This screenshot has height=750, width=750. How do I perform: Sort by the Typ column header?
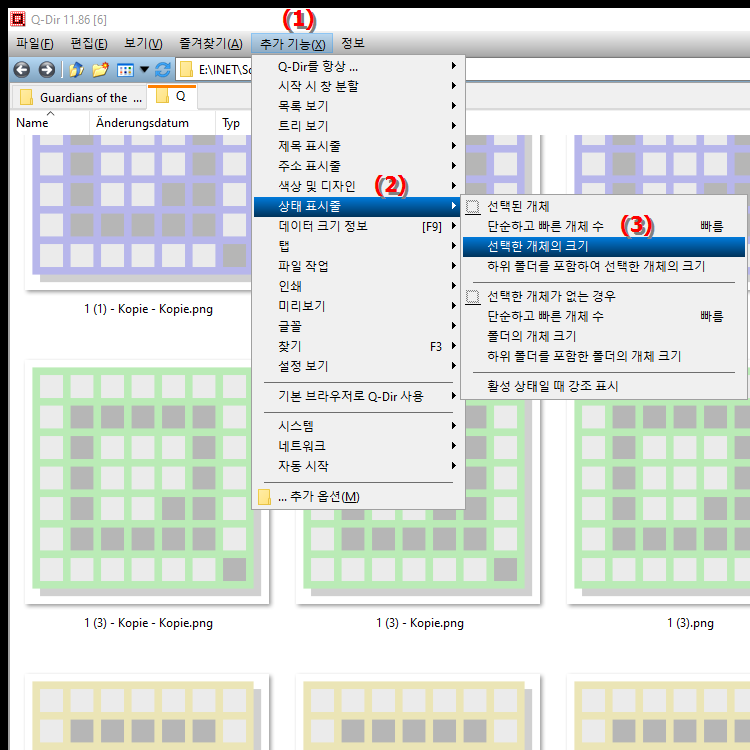233,123
